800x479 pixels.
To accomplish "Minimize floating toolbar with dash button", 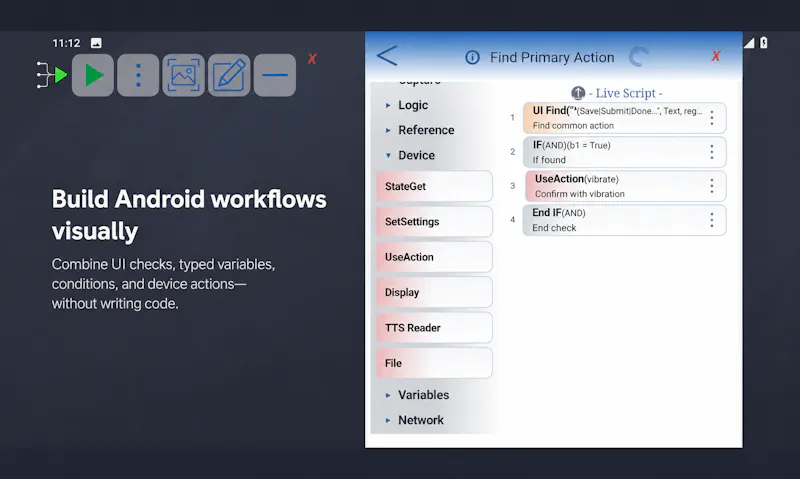I will pyautogui.click(x=274, y=75).
